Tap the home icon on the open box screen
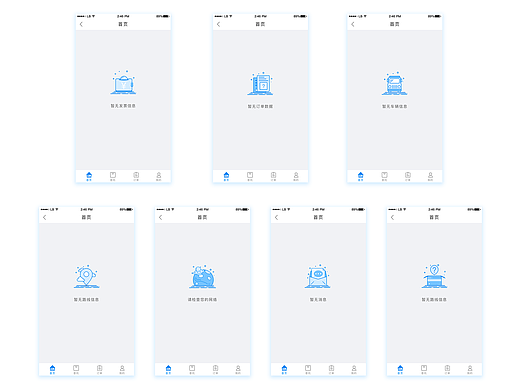The width and height of the screenshot is (520, 390). [x=400, y=369]
